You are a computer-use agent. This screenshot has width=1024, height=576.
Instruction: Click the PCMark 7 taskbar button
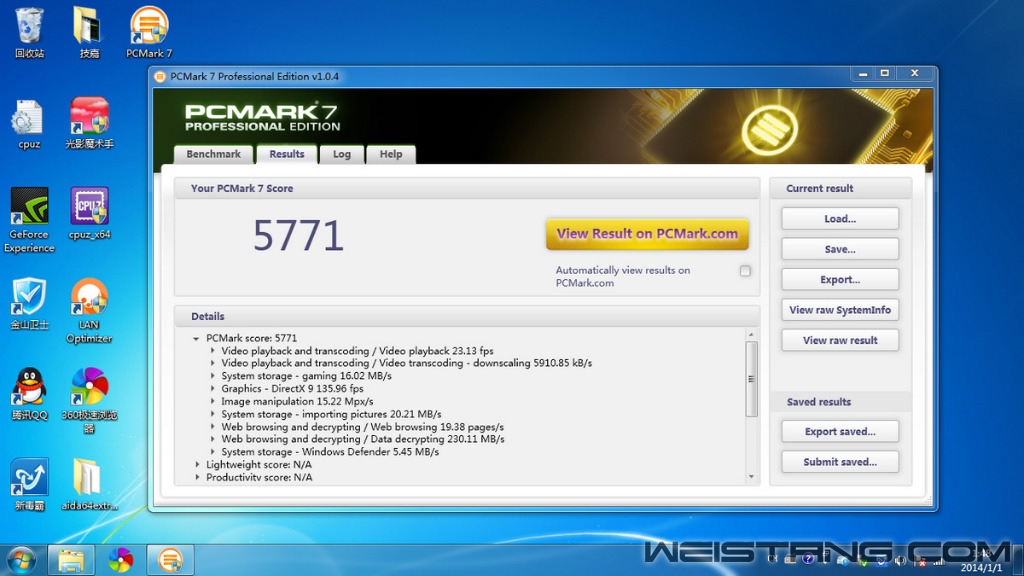tap(170, 560)
